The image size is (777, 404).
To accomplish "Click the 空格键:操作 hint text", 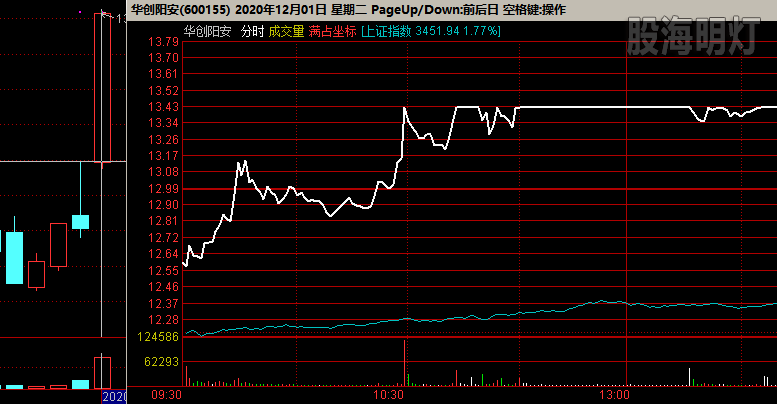I will coord(534,9).
